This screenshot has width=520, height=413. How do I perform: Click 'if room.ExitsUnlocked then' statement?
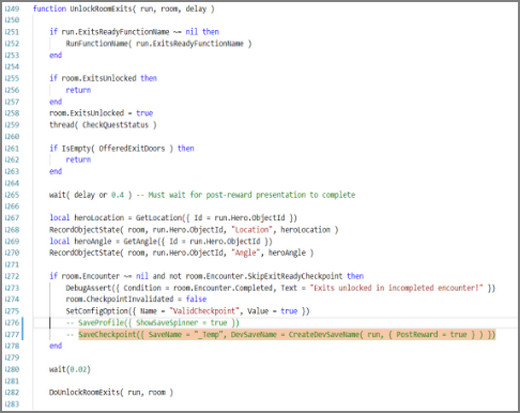[103, 78]
